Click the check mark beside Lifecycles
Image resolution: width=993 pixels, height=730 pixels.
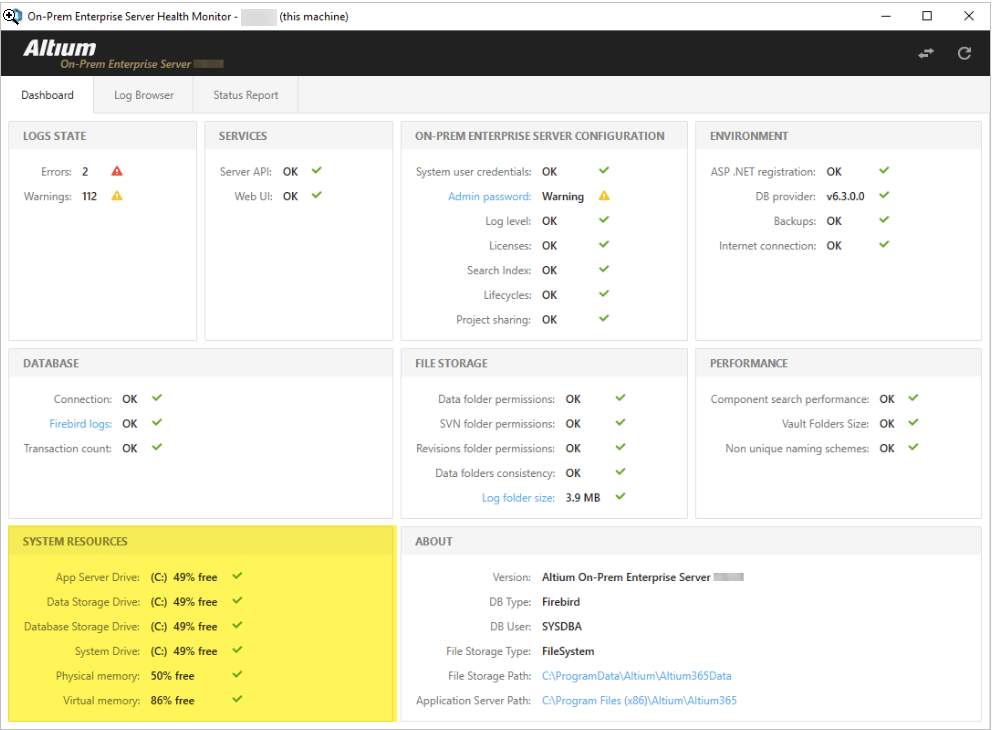(604, 294)
